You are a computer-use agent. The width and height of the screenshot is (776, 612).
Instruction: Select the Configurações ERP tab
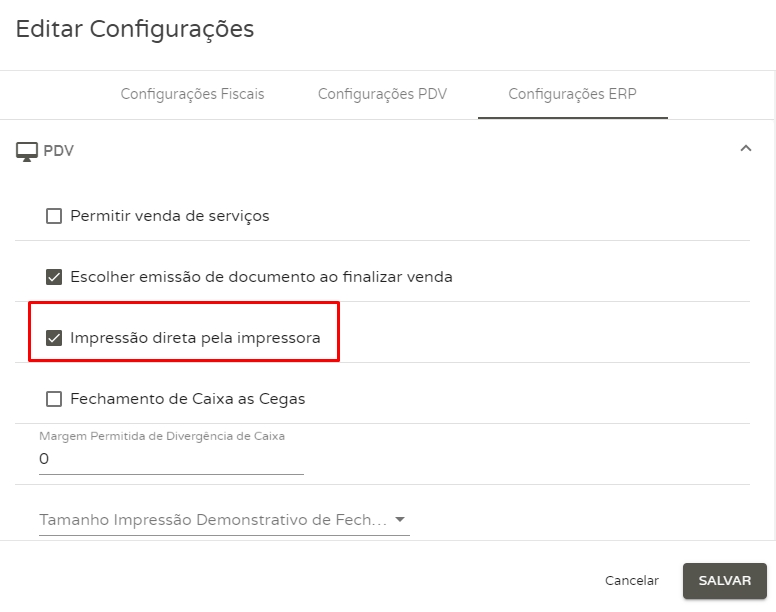[572, 95]
